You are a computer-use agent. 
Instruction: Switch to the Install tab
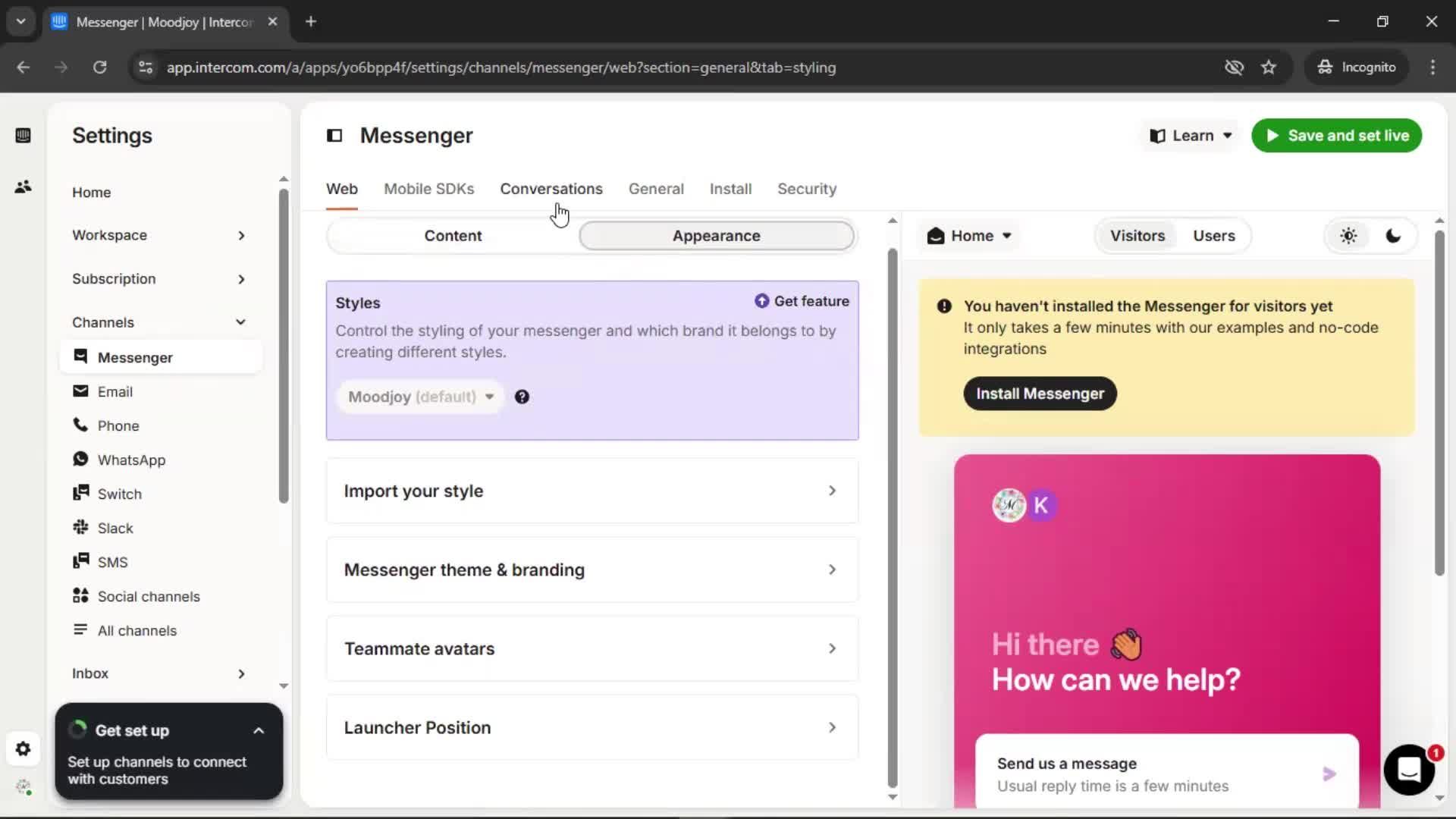[730, 189]
